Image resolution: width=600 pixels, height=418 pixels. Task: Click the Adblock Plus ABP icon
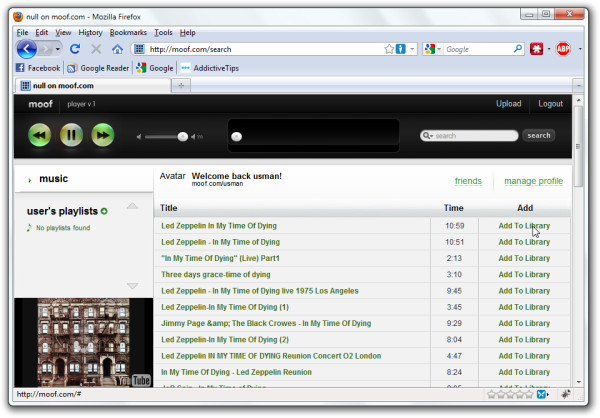coord(563,49)
